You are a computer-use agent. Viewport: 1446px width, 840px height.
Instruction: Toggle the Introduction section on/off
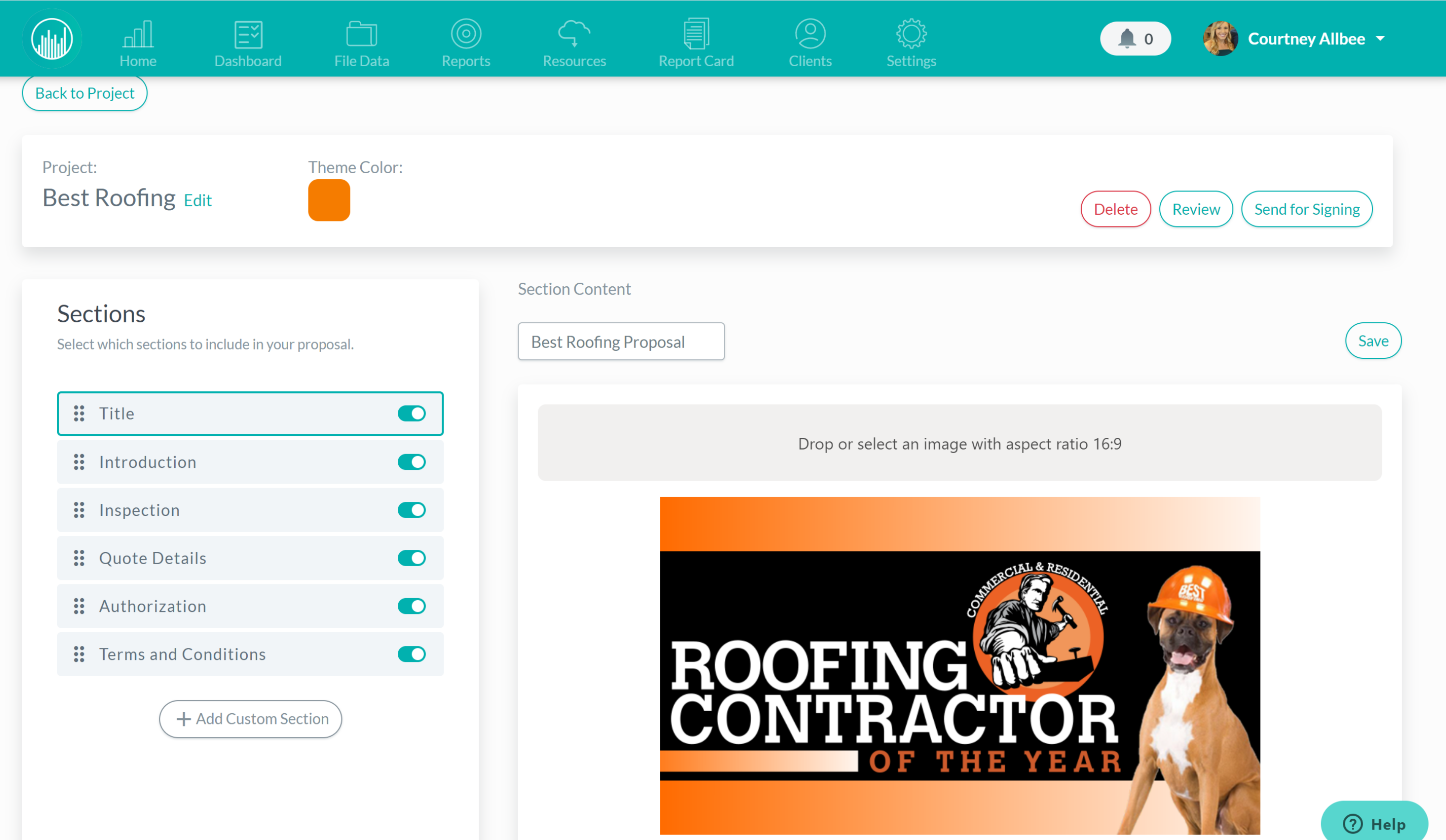(412, 462)
